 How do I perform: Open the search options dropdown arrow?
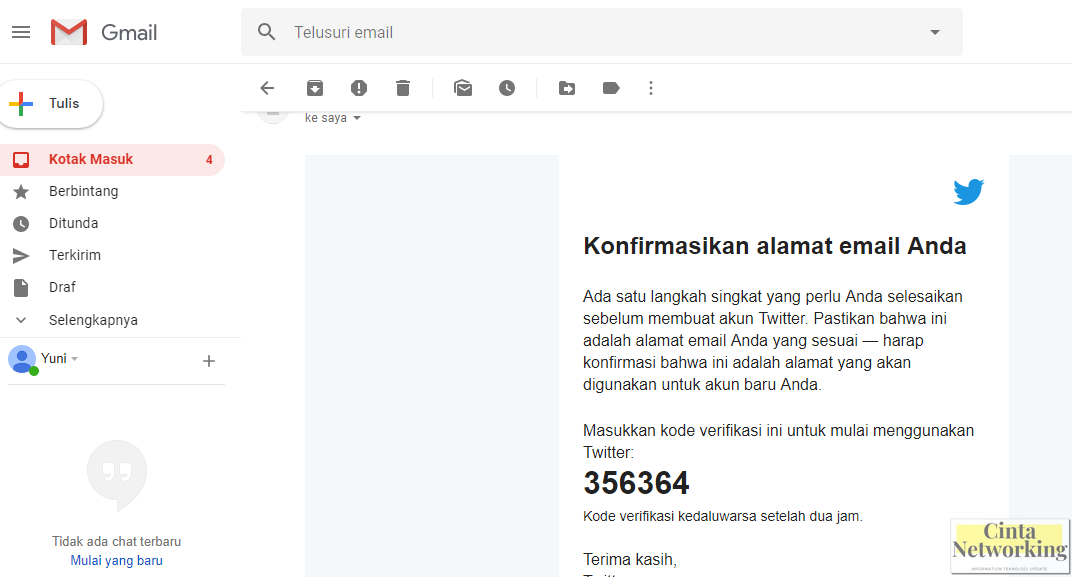coord(935,32)
